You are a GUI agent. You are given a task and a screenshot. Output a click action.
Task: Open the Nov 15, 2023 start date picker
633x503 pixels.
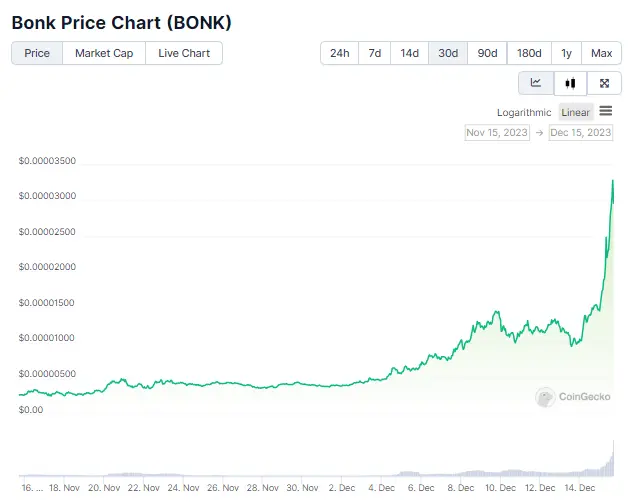pyautogui.click(x=497, y=132)
